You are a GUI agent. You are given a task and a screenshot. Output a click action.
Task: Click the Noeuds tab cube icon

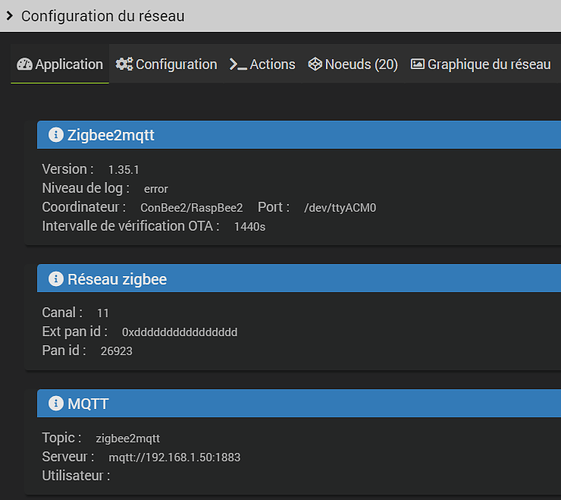coord(315,64)
